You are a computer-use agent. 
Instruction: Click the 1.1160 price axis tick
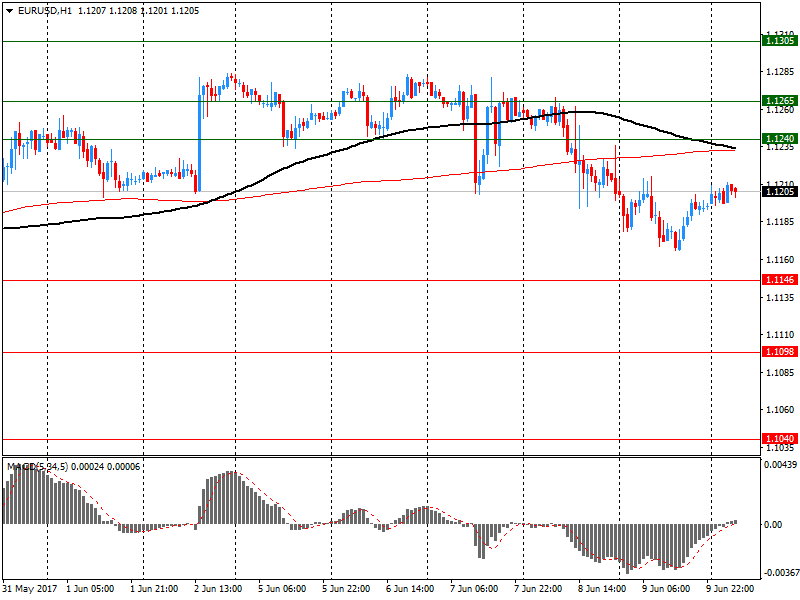pyautogui.click(x=780, y=260)
